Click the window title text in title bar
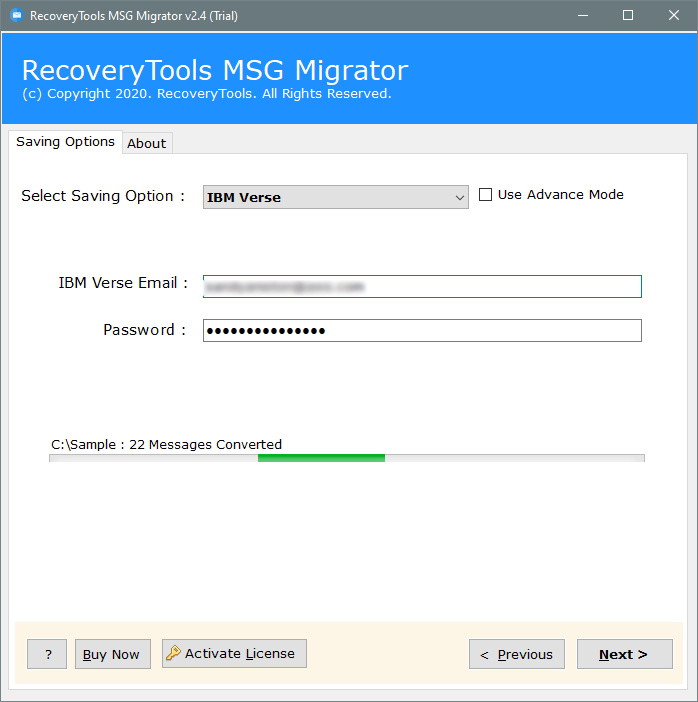This screenshot has width=698, height=702. [133, 16]
